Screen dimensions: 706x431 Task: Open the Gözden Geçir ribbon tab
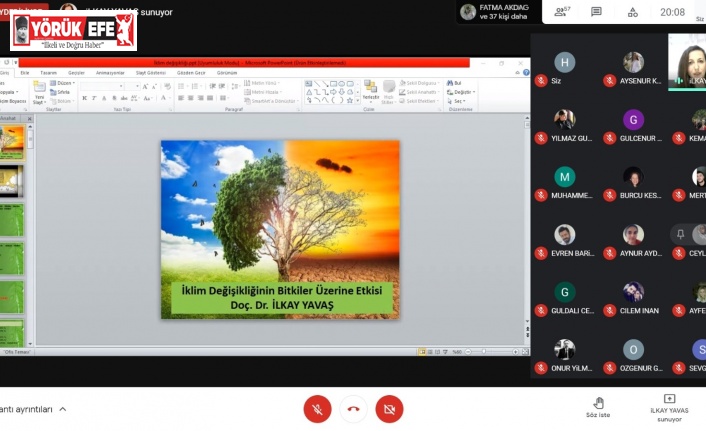tap(191, 73)
